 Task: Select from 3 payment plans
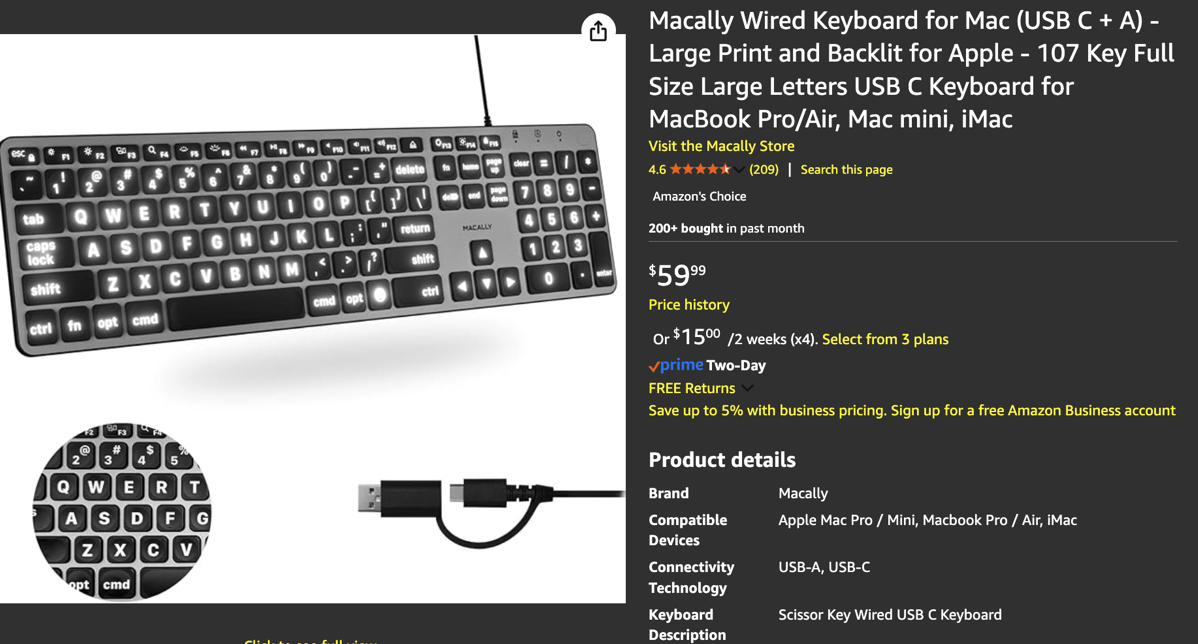885,339
